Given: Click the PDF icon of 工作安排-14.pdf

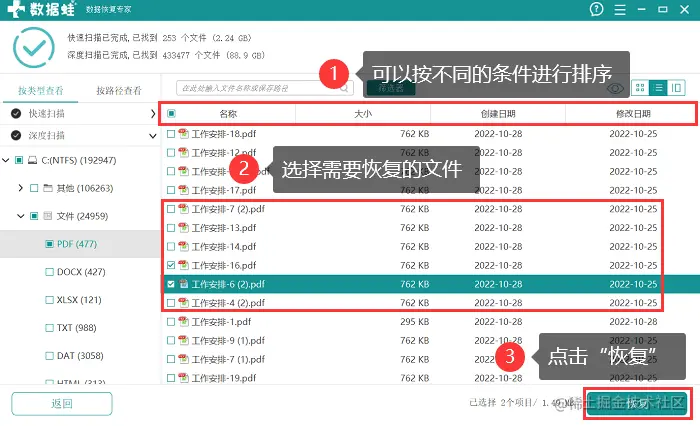Looking at the screenshot, I should click(x=183, y=246).
